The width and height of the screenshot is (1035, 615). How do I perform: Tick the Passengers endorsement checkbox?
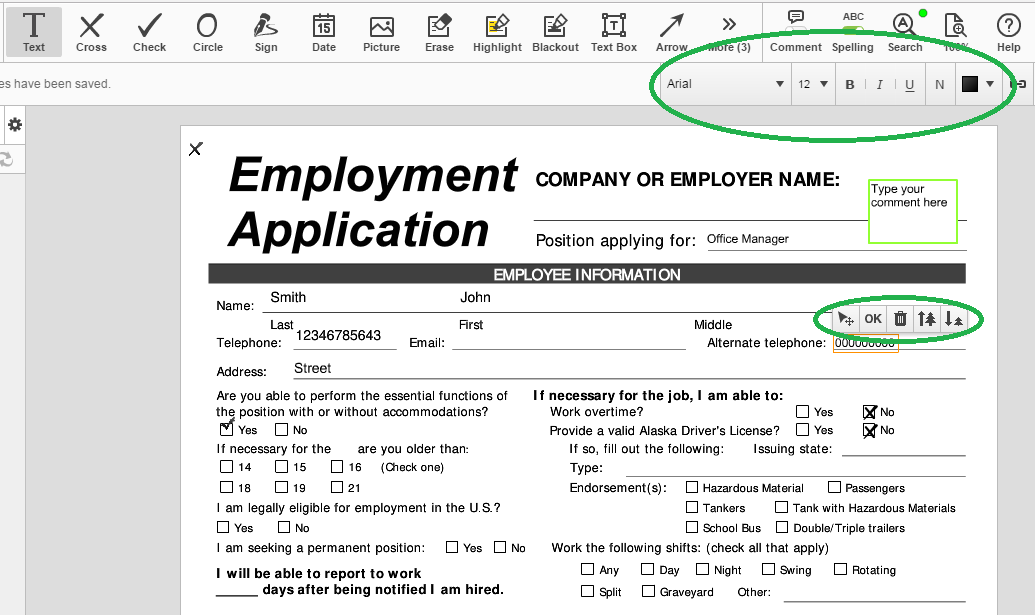(x=834, y=487)
